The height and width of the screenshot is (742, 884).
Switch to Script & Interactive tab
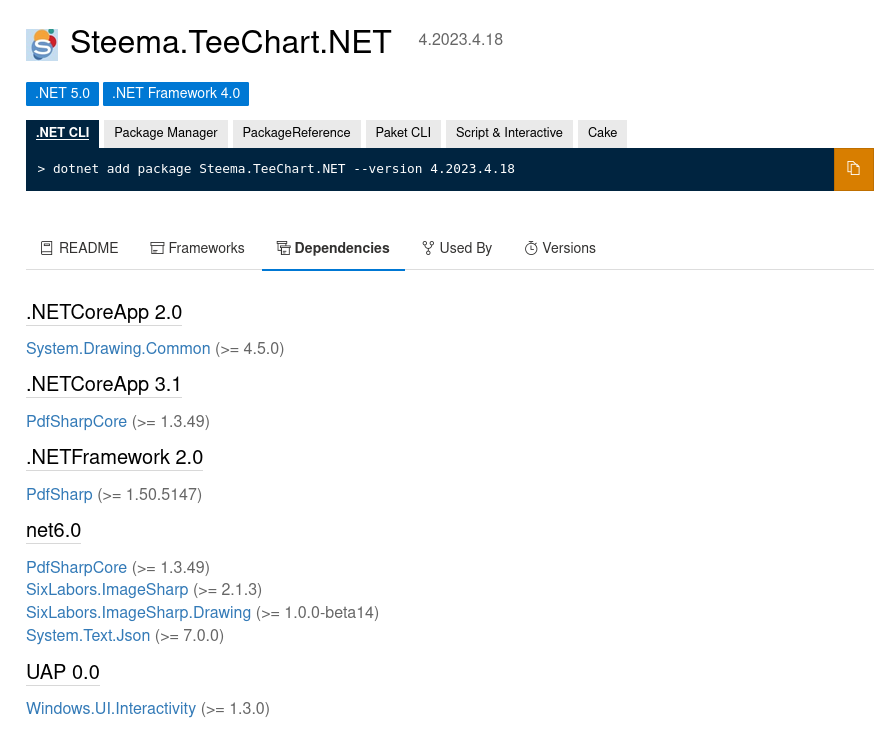click(x=509, y=133)
